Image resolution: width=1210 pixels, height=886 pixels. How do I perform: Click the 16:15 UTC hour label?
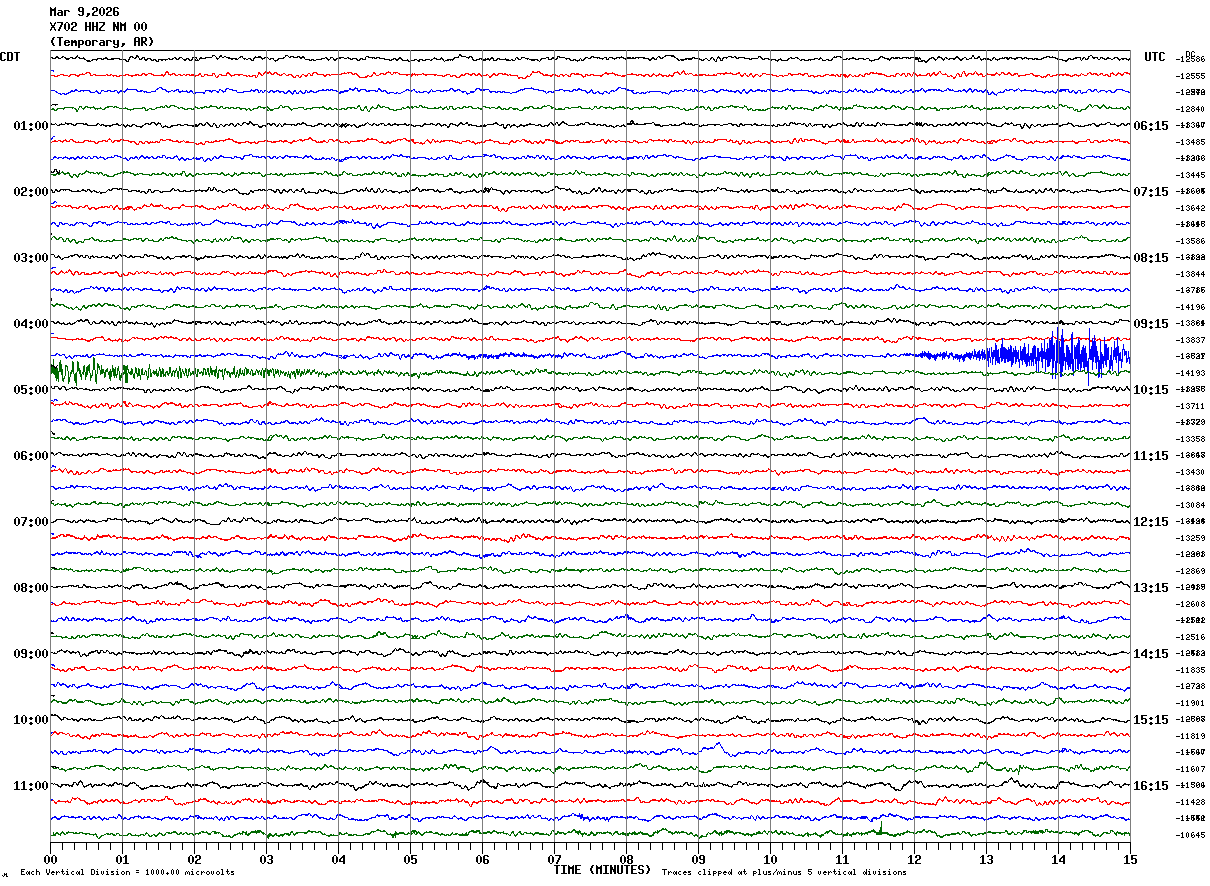tap(1151, 786)
